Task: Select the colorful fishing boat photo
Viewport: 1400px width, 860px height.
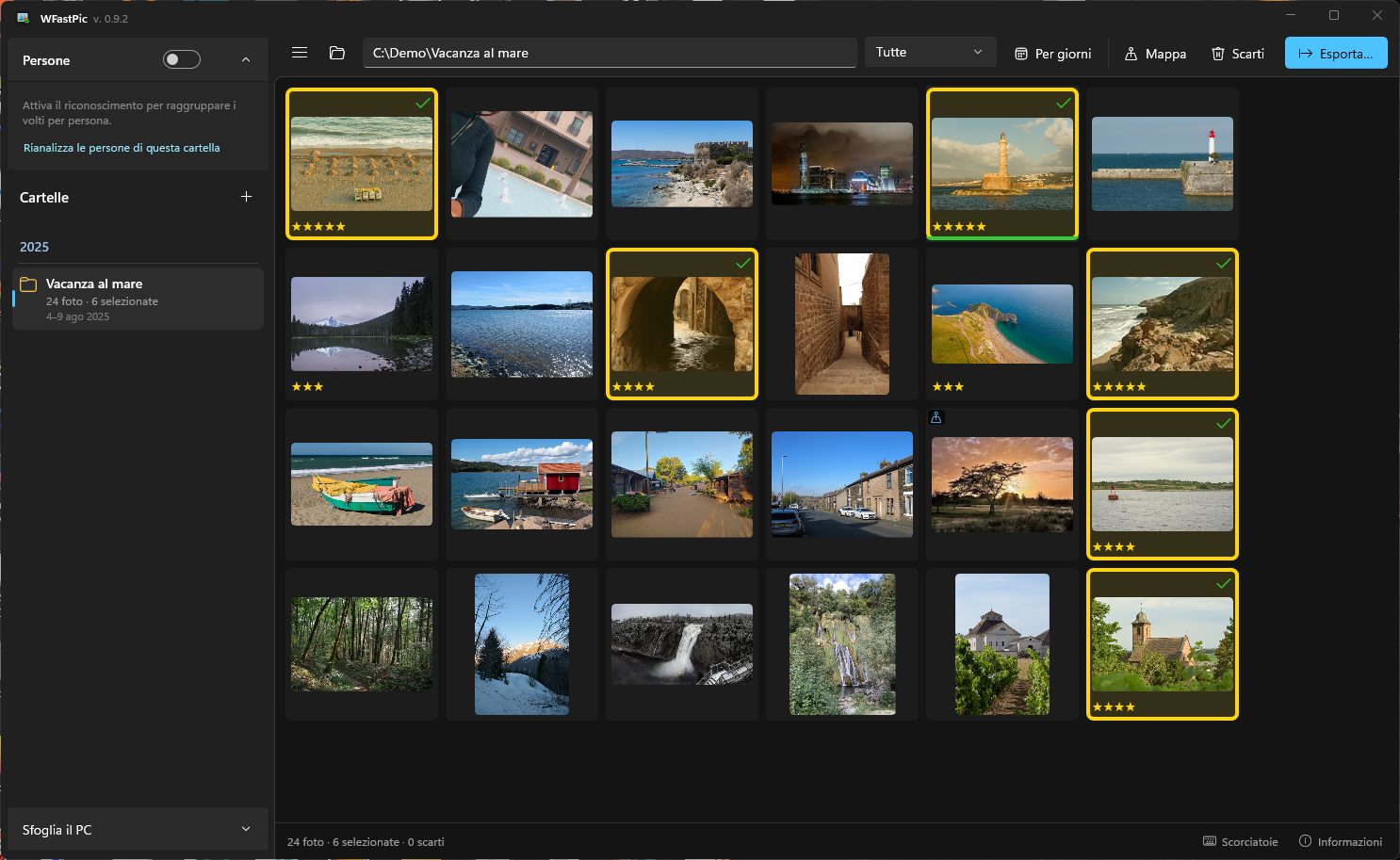Action: [362, 484]
